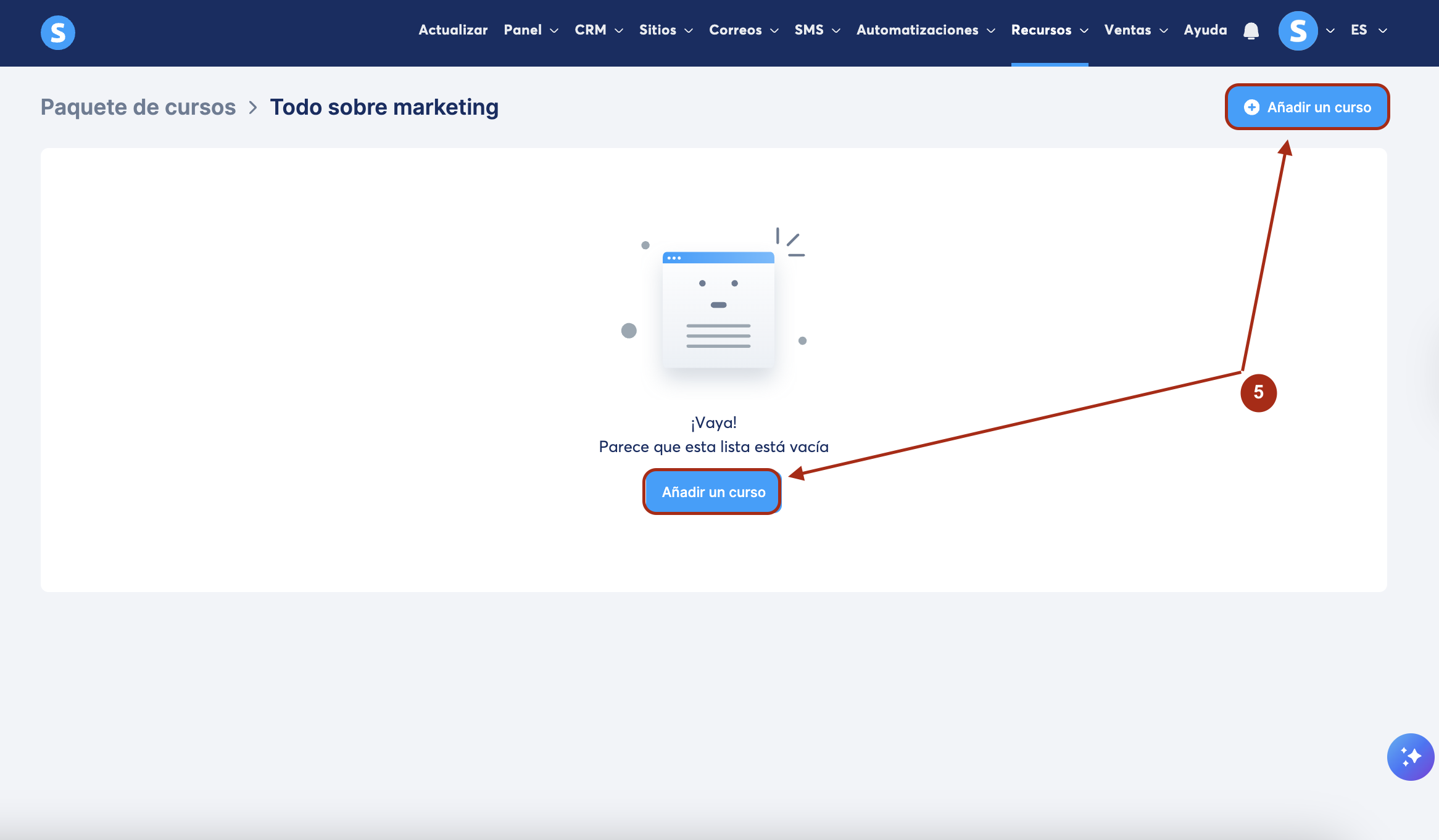Open the Sitios dropdown
1439x840 pixels.
click(x=666, y=30)
